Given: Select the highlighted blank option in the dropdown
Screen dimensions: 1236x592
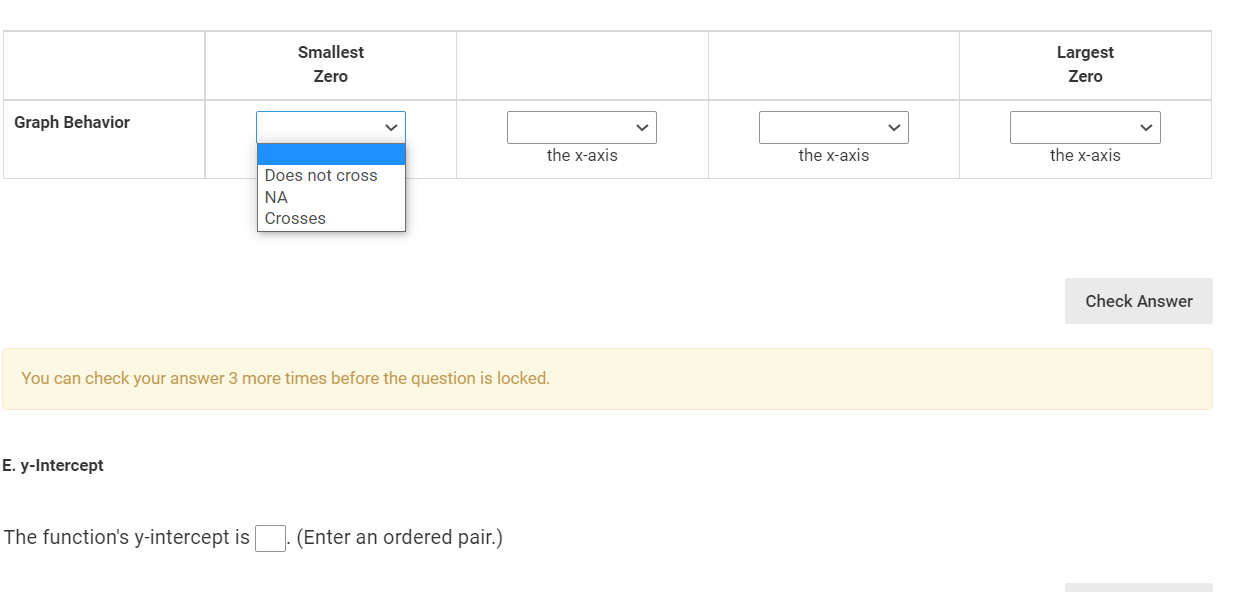Looking at the screenshot, I should coord(330,153).
